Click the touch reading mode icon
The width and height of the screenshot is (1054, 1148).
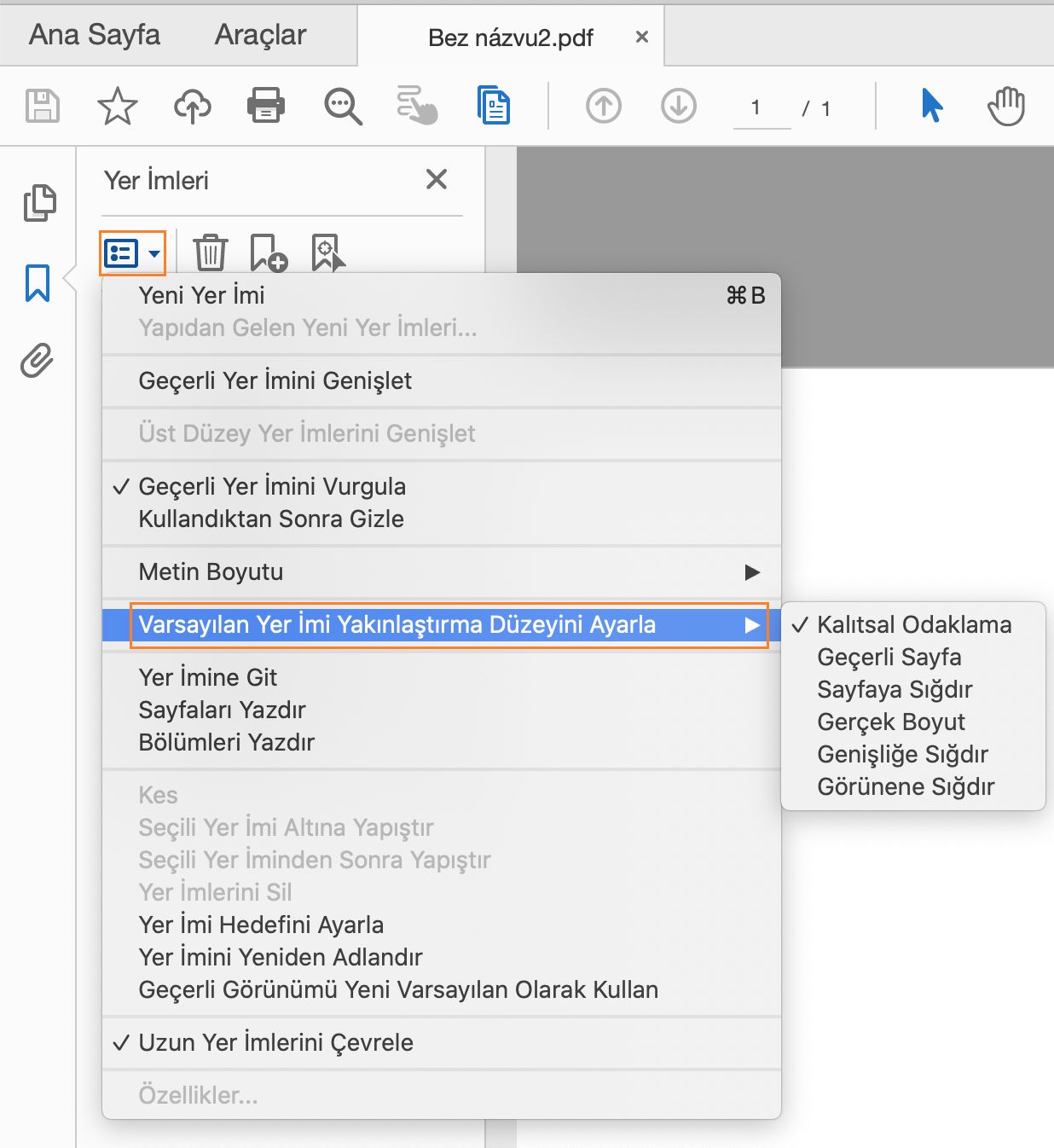[x=417, y=105]
